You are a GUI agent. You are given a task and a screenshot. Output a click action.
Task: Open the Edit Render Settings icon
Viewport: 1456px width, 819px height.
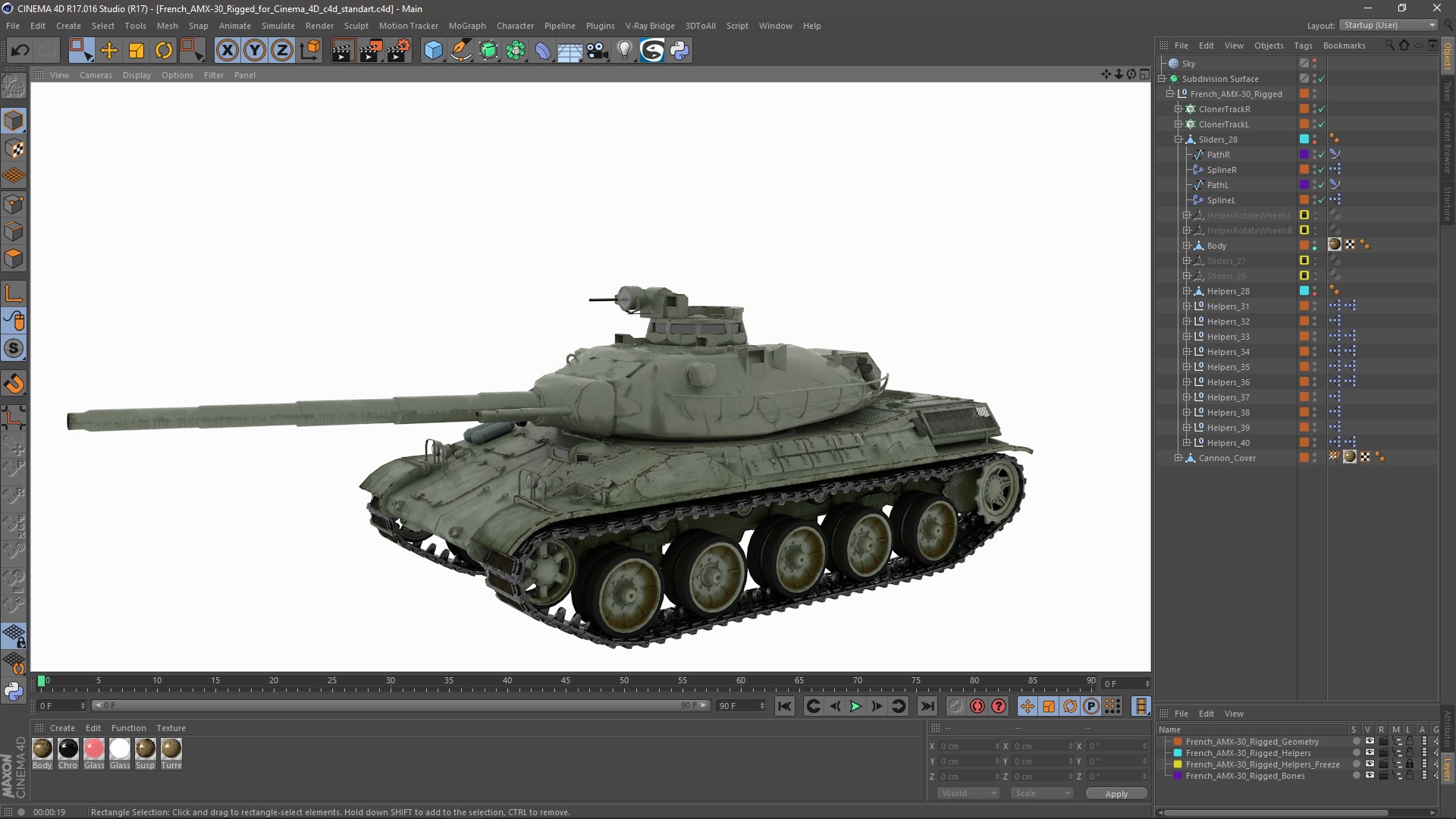398,51
